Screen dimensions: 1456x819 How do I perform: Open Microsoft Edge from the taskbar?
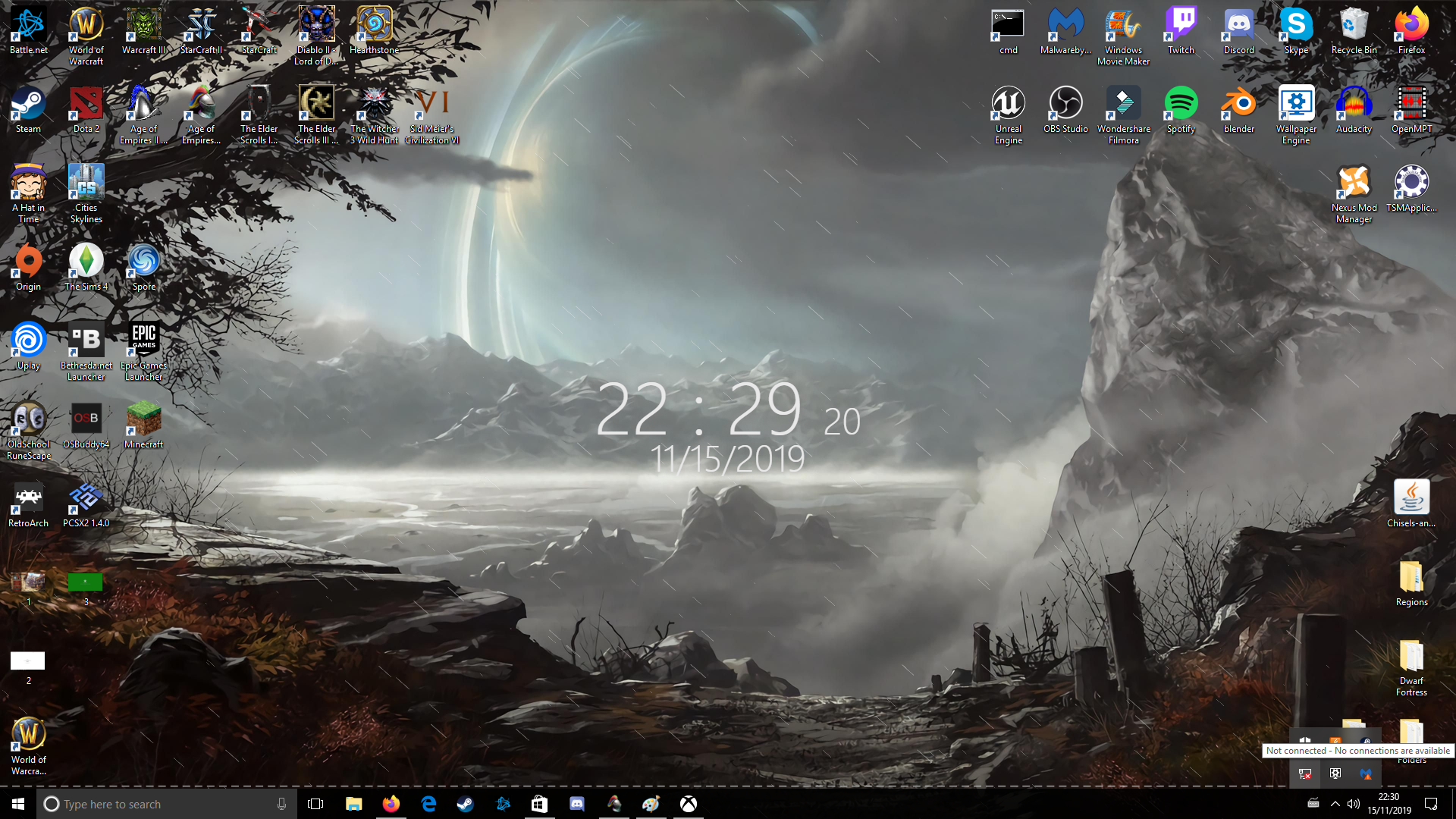[428, 804]
